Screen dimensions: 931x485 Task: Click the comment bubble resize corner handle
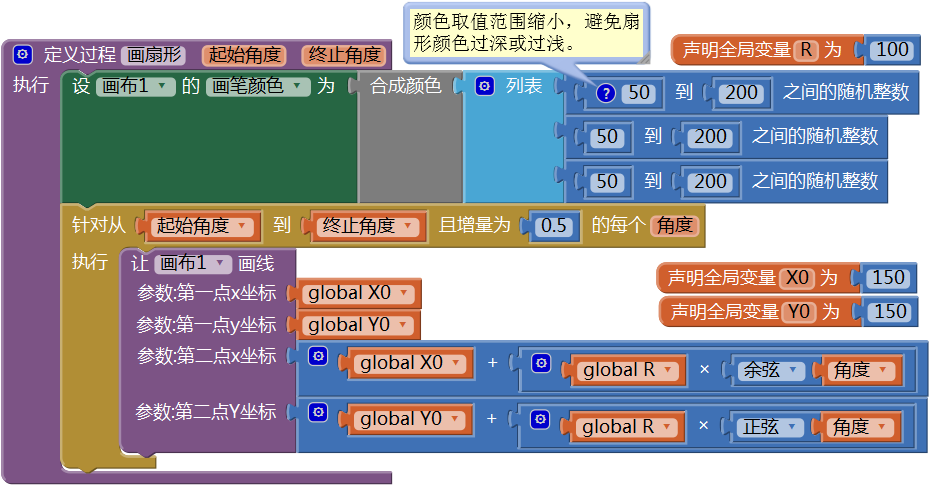(x=644, y=58)
